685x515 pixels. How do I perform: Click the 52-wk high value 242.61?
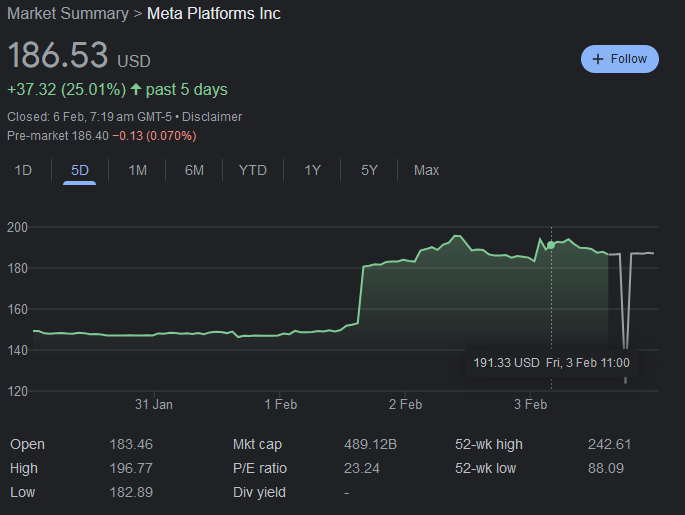click(x=609, y=444)
